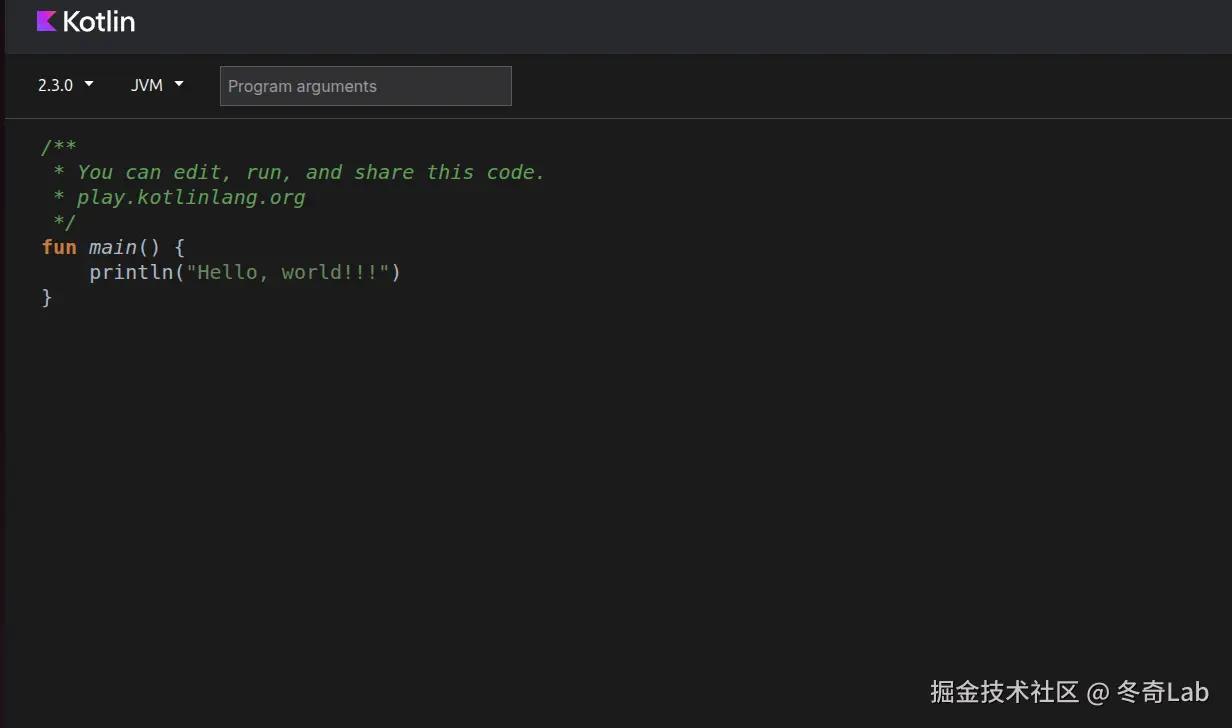Select the purple K mark in the header
1232x728 pixels.
[44, 20]
